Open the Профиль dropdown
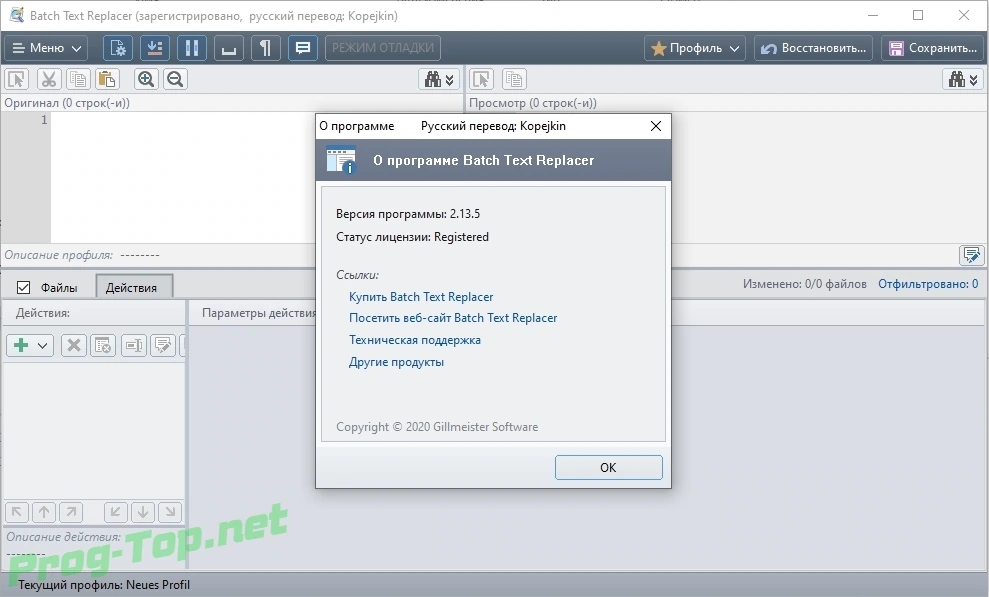Image resolution: width=989 pixels, height=597 pixels. (694, 48)
